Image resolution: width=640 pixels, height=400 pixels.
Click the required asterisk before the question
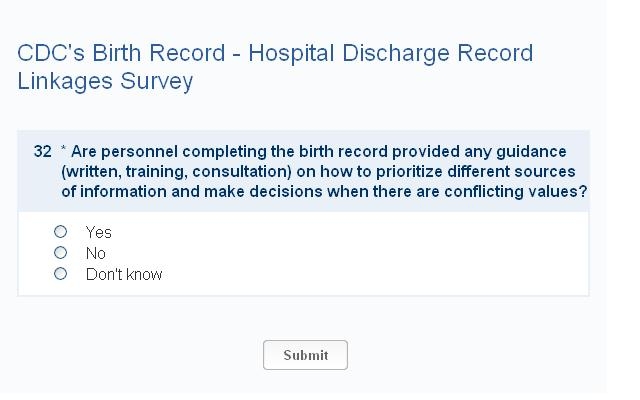click(64, 152)
